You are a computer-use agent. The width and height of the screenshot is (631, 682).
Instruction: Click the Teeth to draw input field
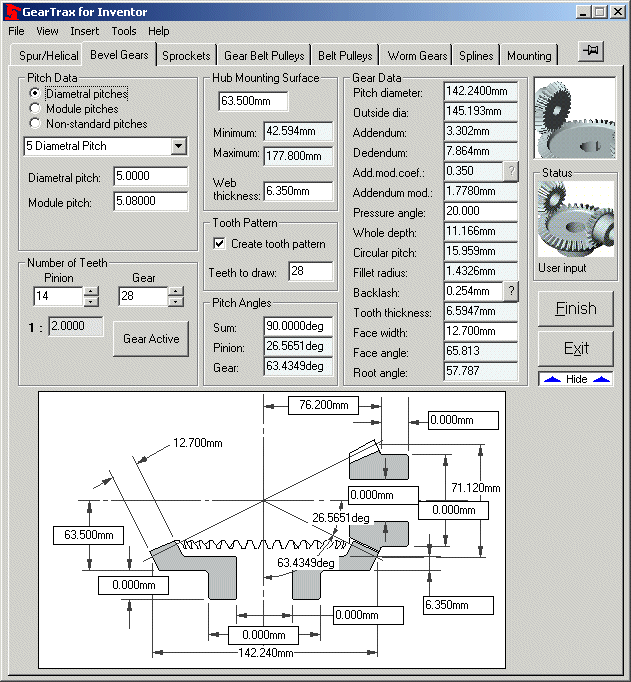click(x=309, y=271)
